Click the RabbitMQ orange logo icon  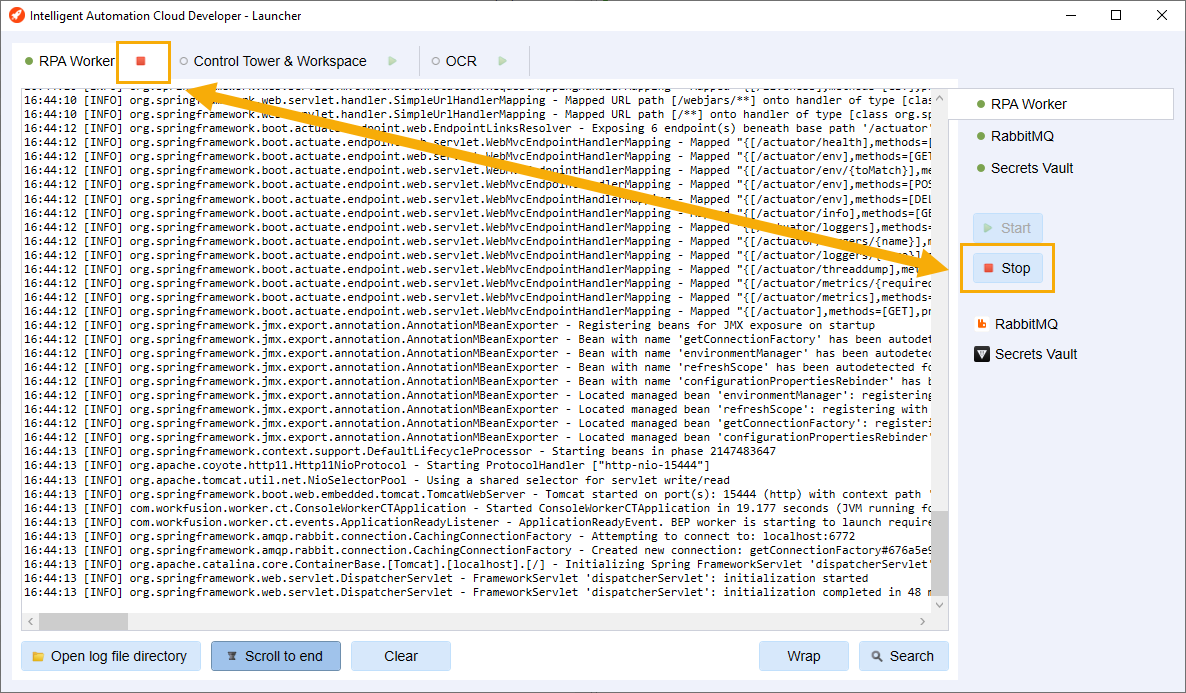(982, 324)
